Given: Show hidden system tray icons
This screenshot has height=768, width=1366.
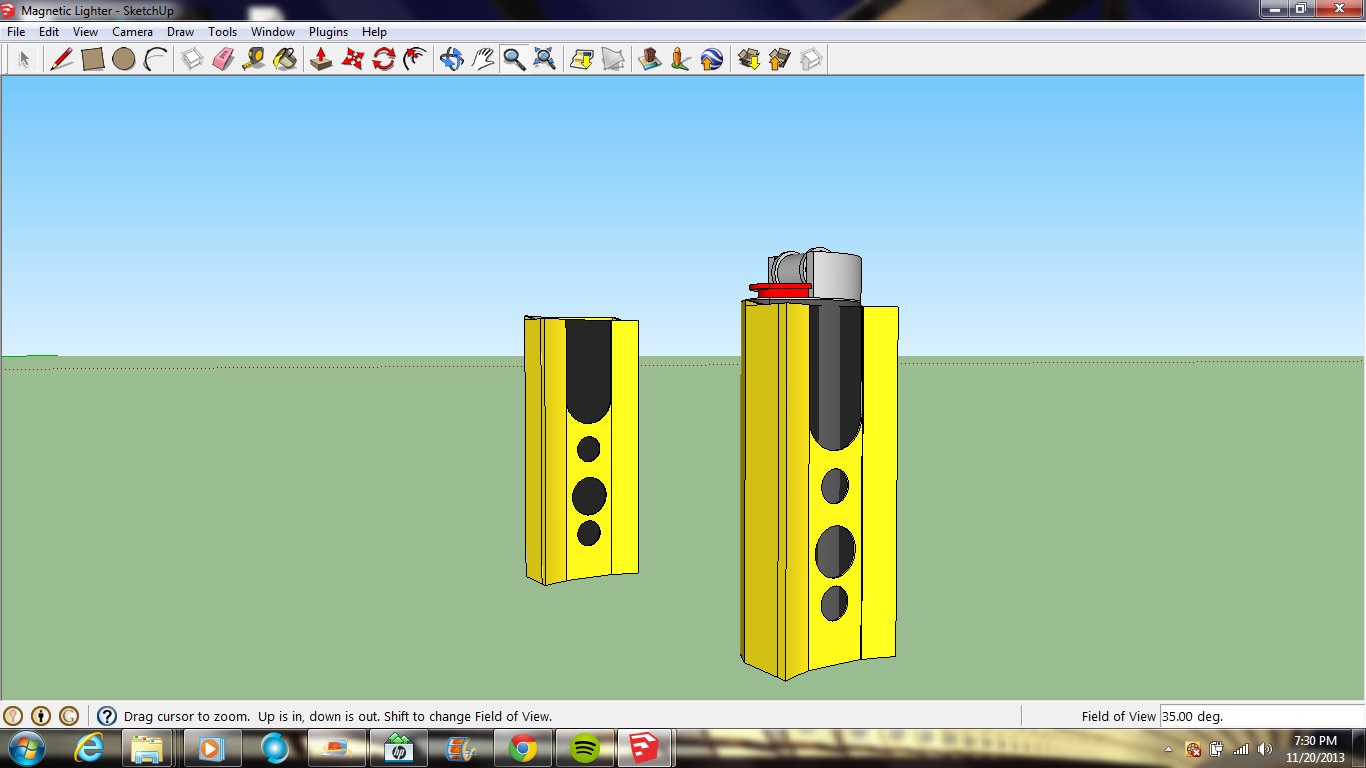Looking at the screenshot, I should pos(1169,749).
